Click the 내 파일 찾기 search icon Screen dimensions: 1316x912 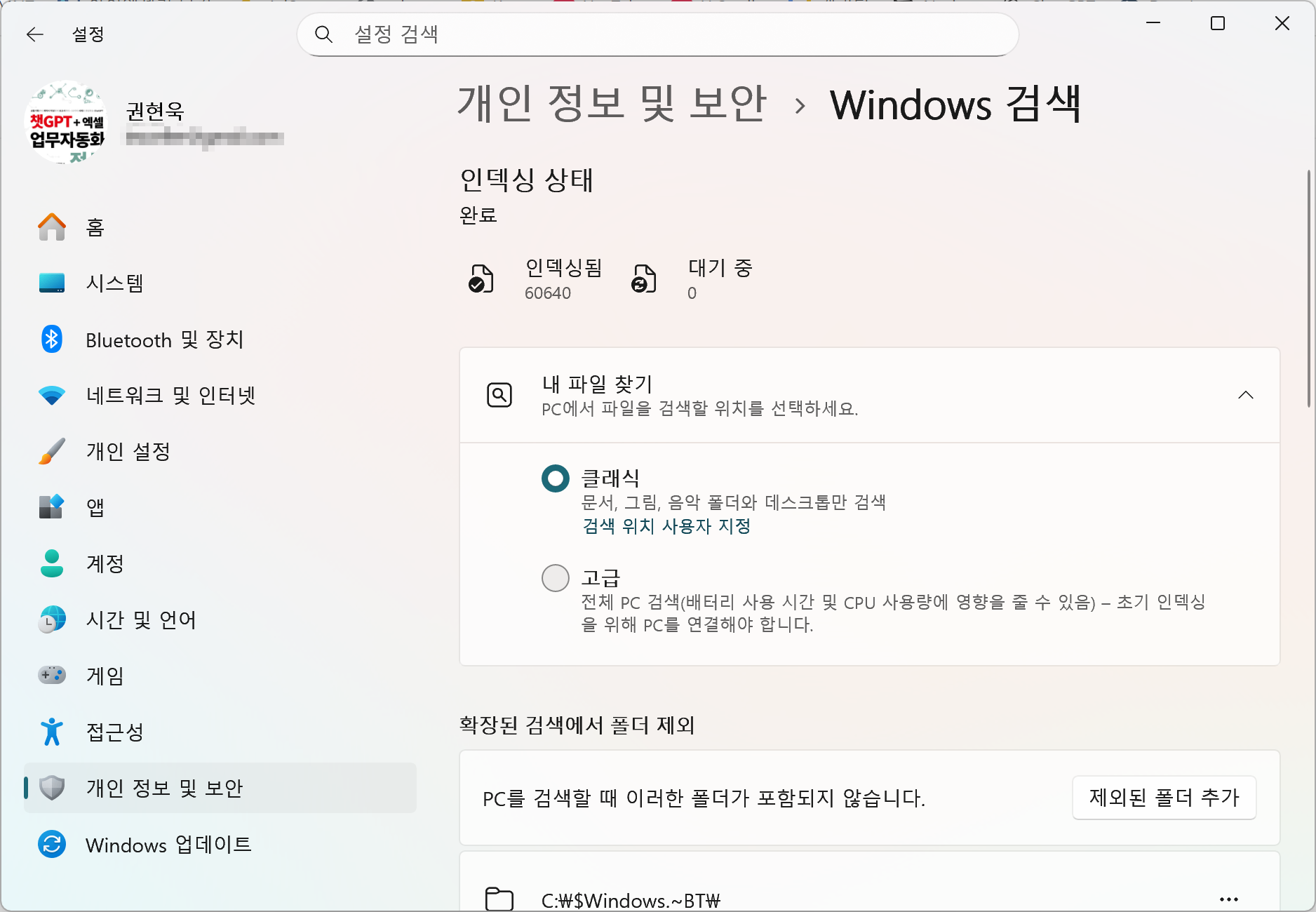(x=499, y=395)
